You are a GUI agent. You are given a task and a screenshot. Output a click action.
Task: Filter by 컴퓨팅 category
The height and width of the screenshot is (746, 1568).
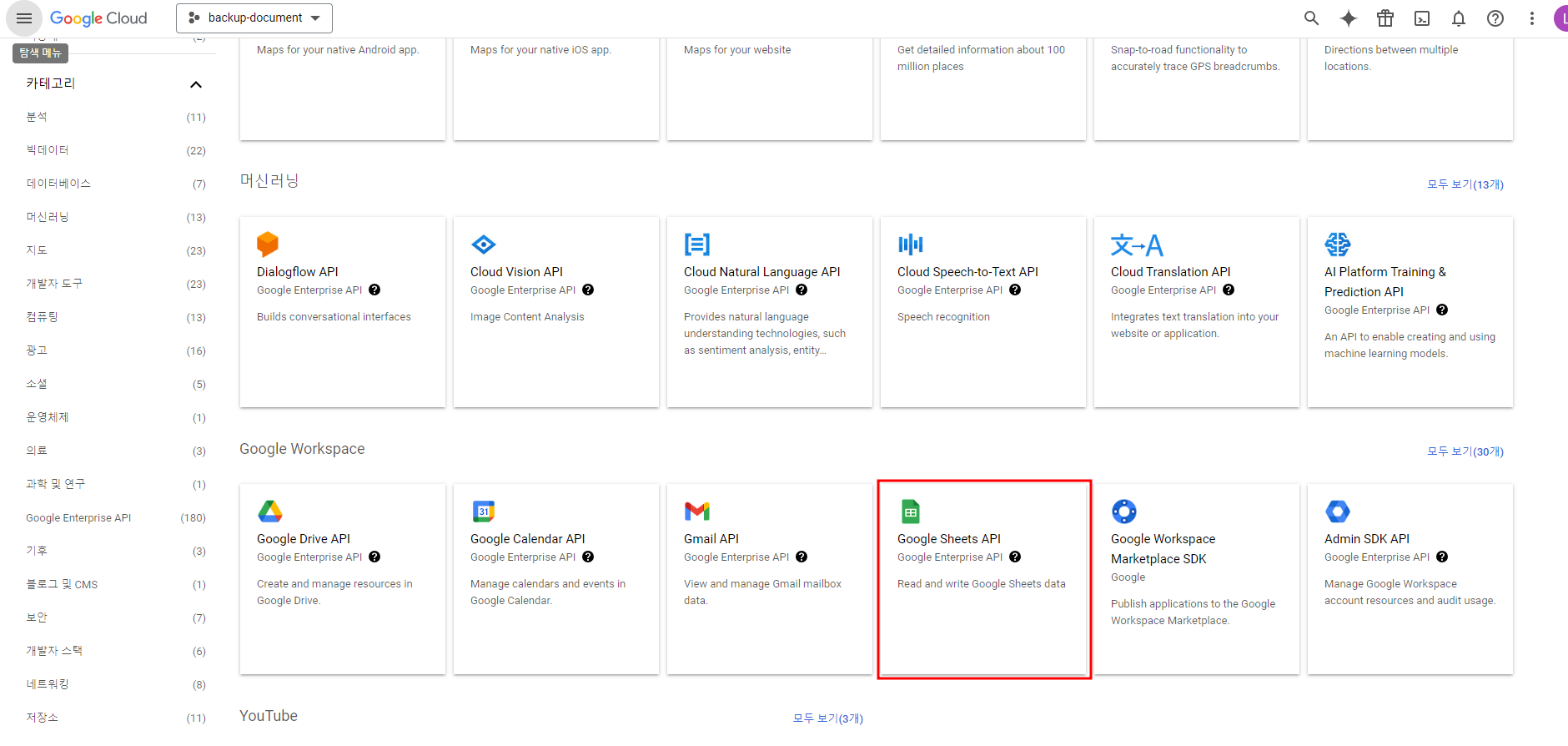pos(116,317)
